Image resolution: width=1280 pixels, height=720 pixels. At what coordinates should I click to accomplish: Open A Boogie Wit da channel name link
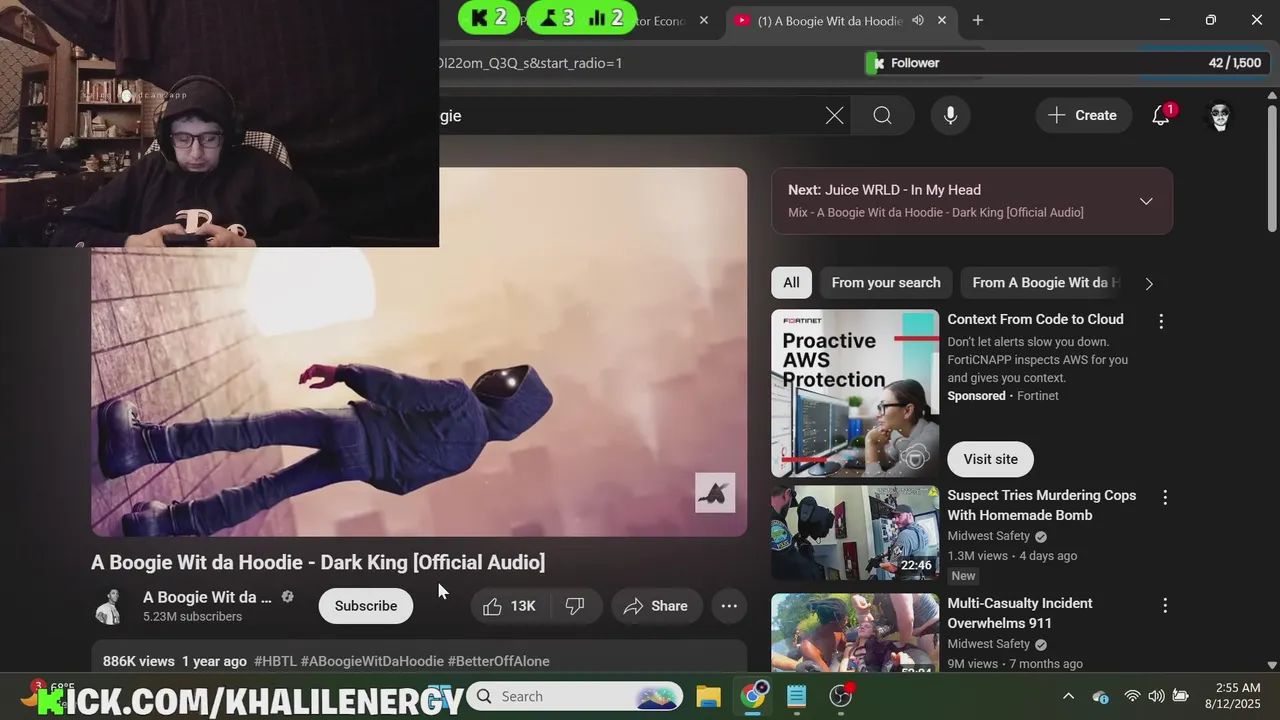[207, 597]
